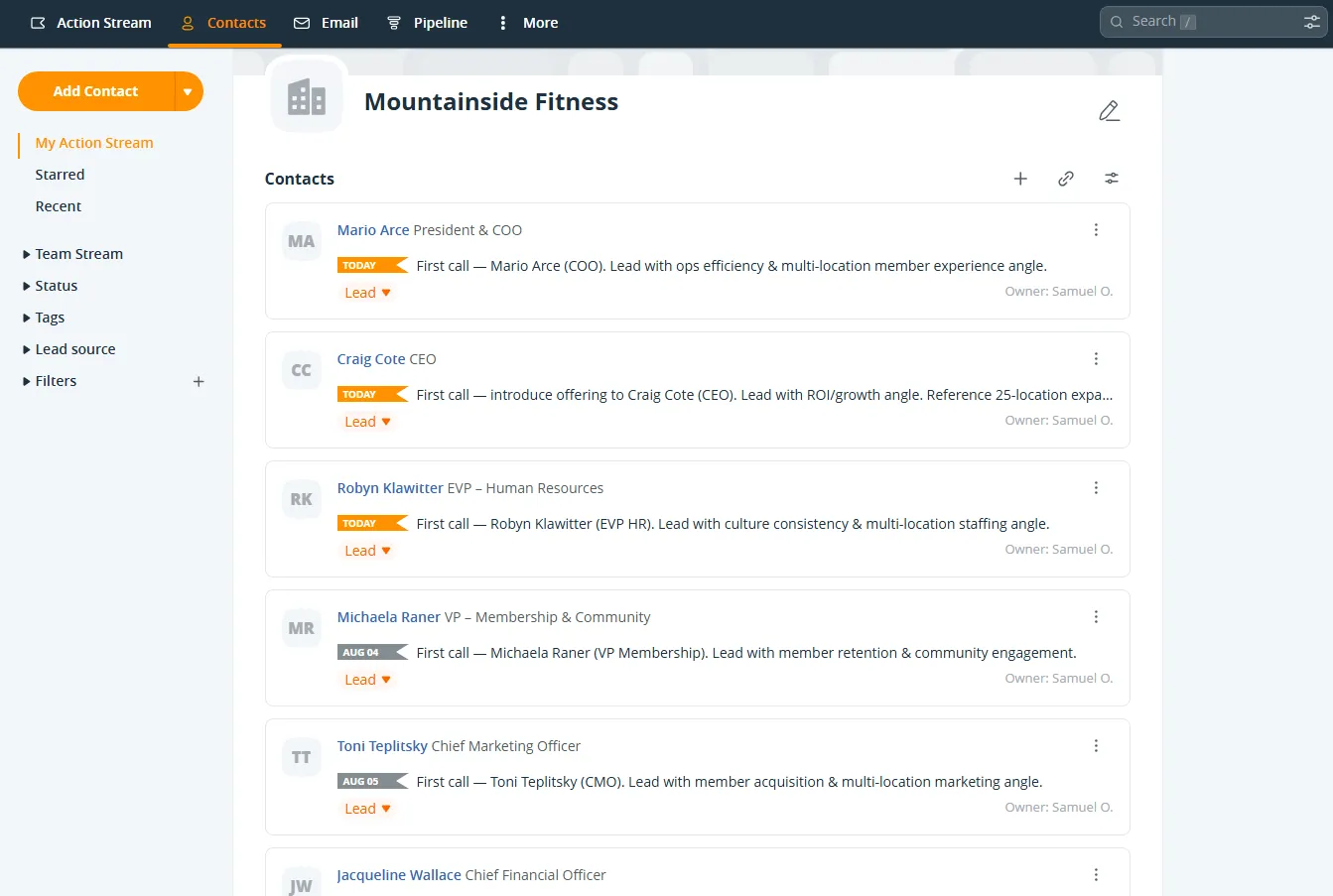Switch to the Pipeline tab
1333x896 pixels.
(x=427, y=23)
